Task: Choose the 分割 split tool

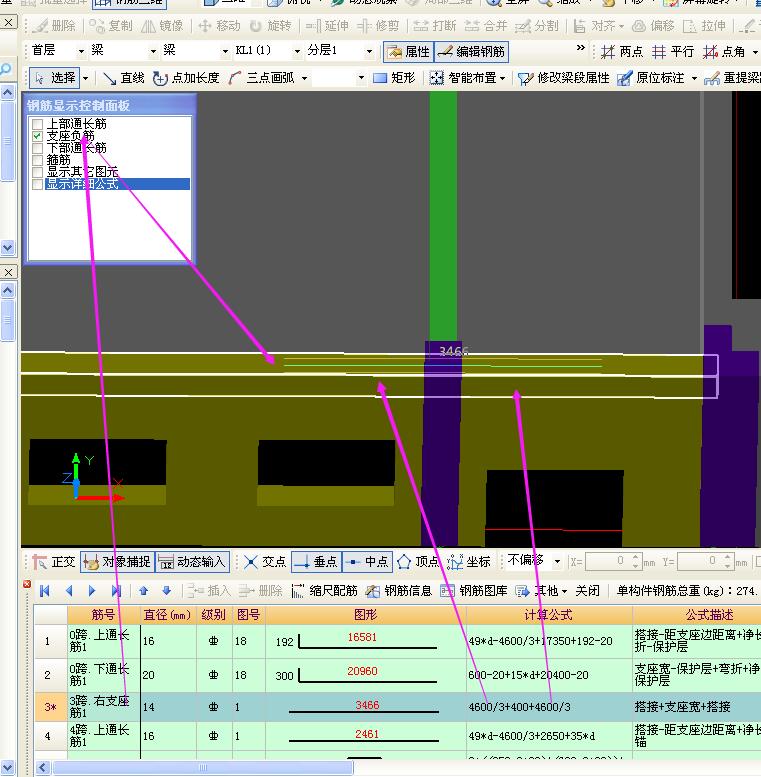Action: click(537, 25)
